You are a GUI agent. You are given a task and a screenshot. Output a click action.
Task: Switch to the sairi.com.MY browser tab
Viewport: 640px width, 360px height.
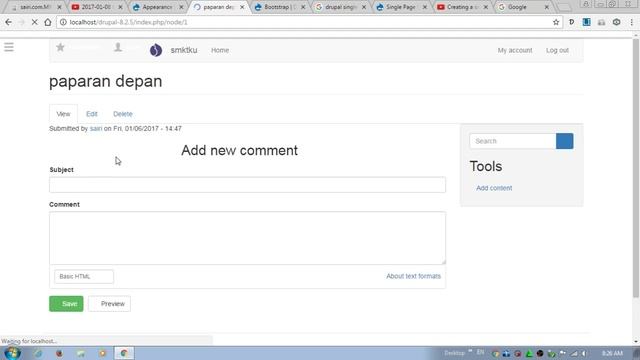coord(36,7)
